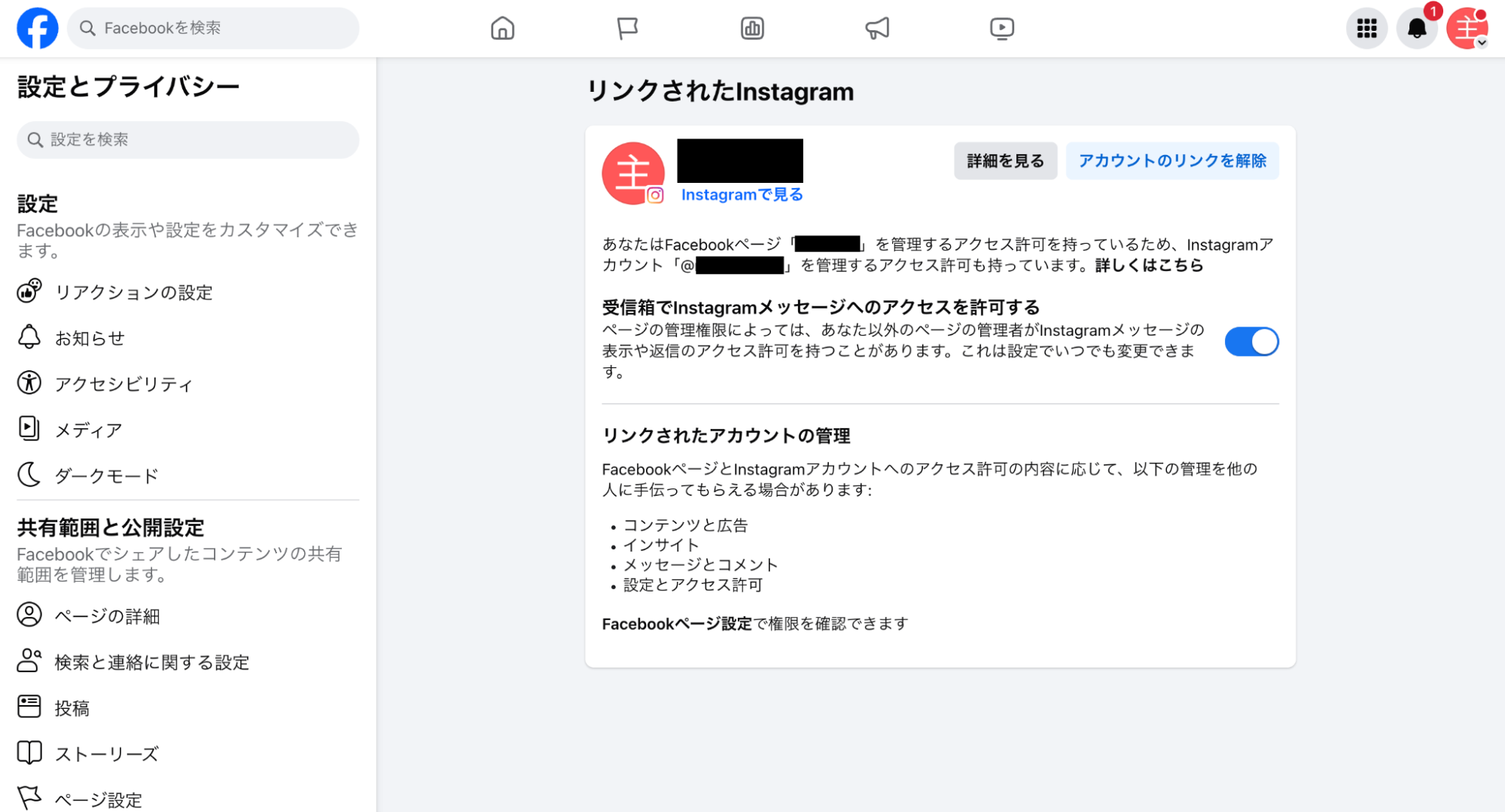Click the linked Instagram profile picture
Viewport: 1505px width, 812px height.
633,173
